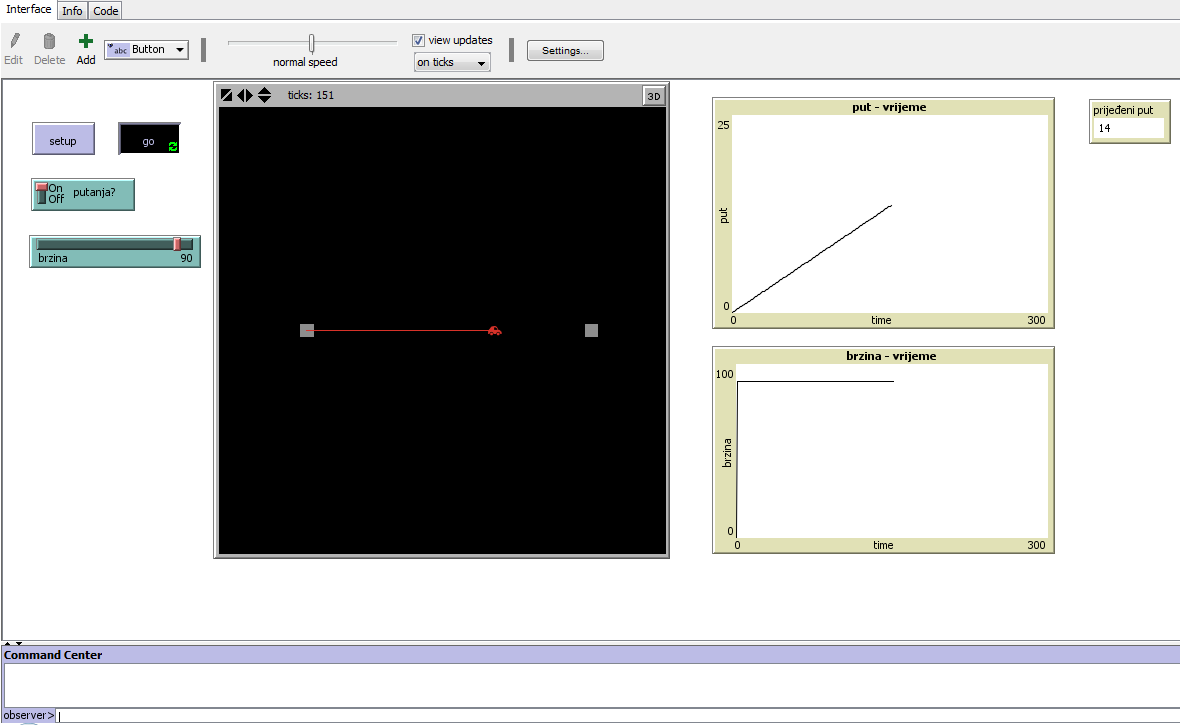The image size is (1180, 725).
Task: Toggle the view updates checkbox
Action: 419,41
